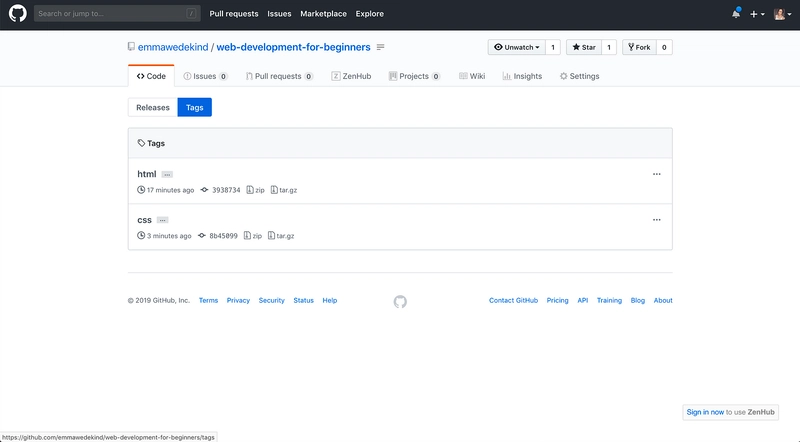Open the Training footer link
Image resolution: width=800 pixels, height=442 pixels.
click(609, 300)
